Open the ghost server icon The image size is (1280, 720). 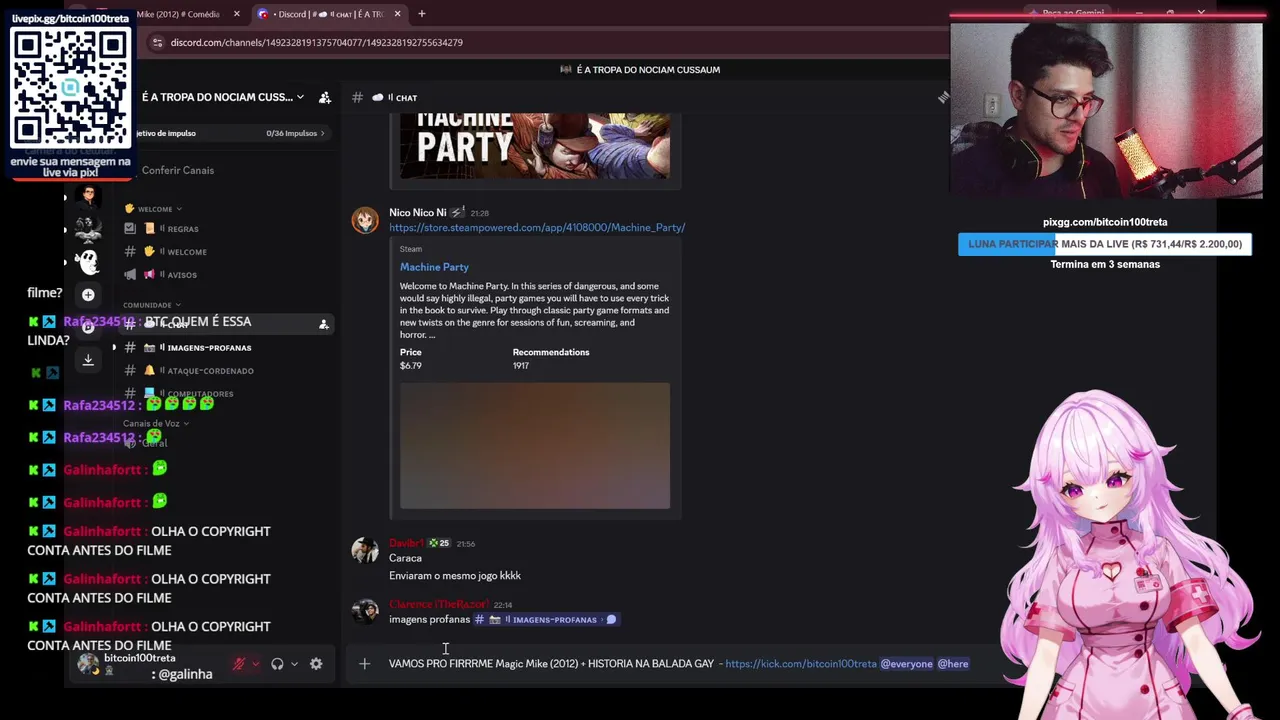[x=88, y=262]
